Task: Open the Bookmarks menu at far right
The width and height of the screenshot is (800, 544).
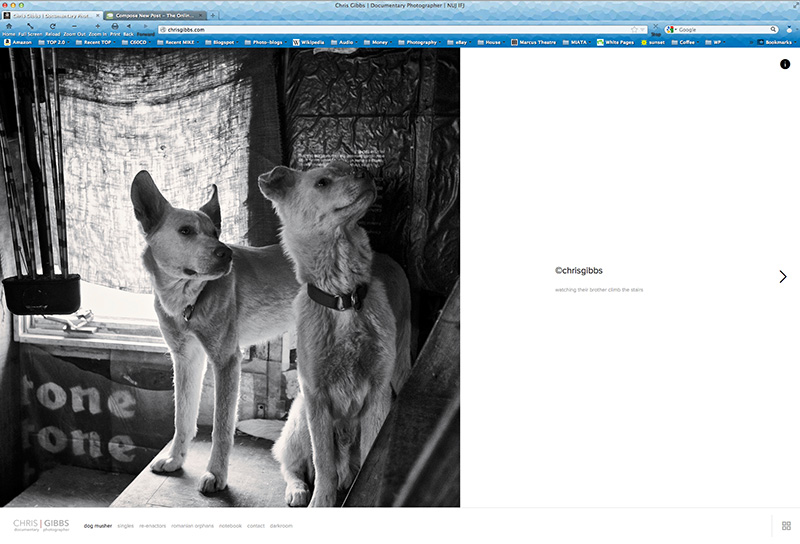Action: tap(773, 42)
